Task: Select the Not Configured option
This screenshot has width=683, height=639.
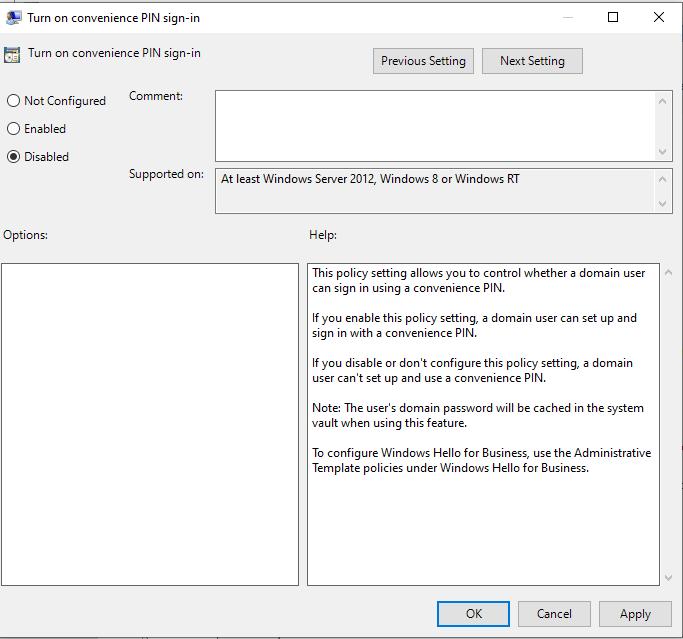Action: (14, 101)
